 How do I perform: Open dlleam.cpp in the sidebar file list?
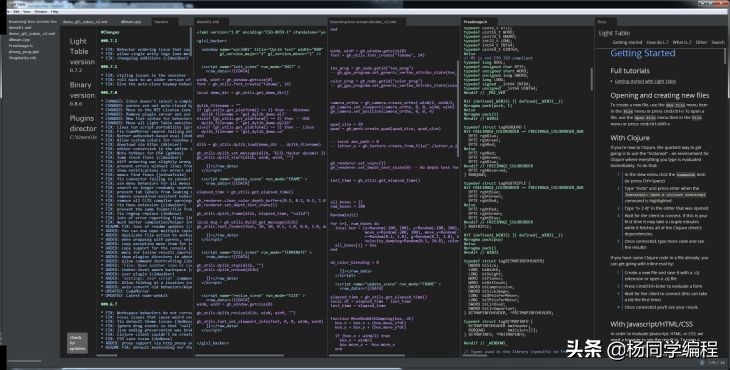(x=19, y=40)
